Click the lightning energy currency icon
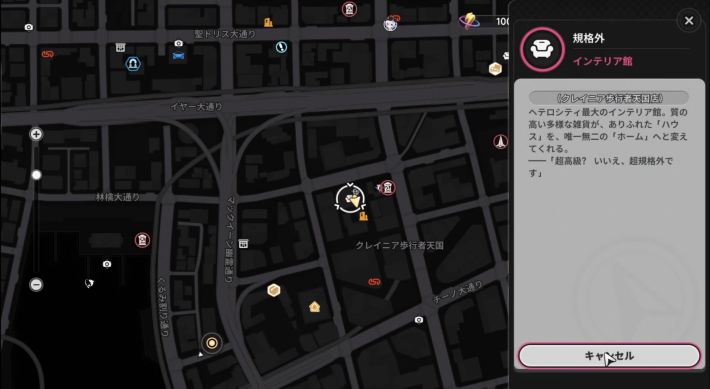Viewport: 710px width, 389px height. tap(470, 21)
